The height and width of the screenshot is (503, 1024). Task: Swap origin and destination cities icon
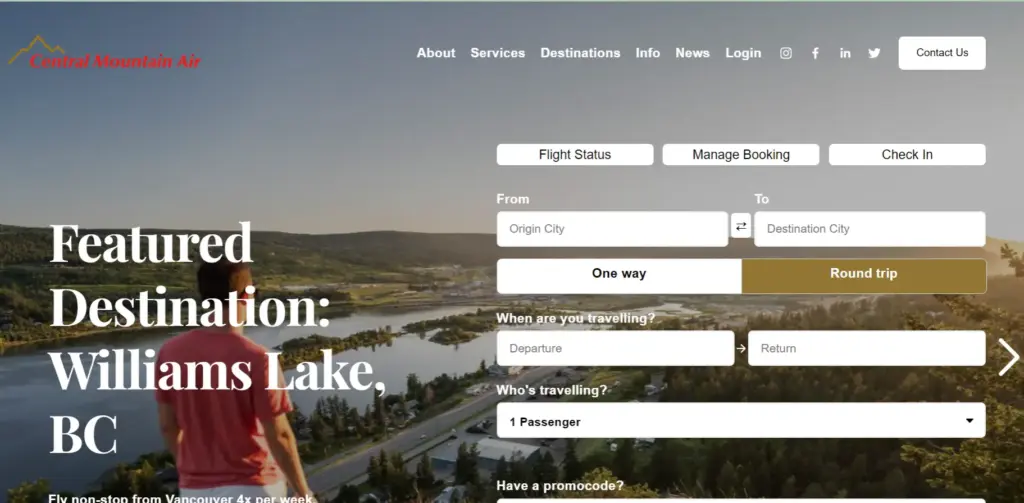point(741,226)
